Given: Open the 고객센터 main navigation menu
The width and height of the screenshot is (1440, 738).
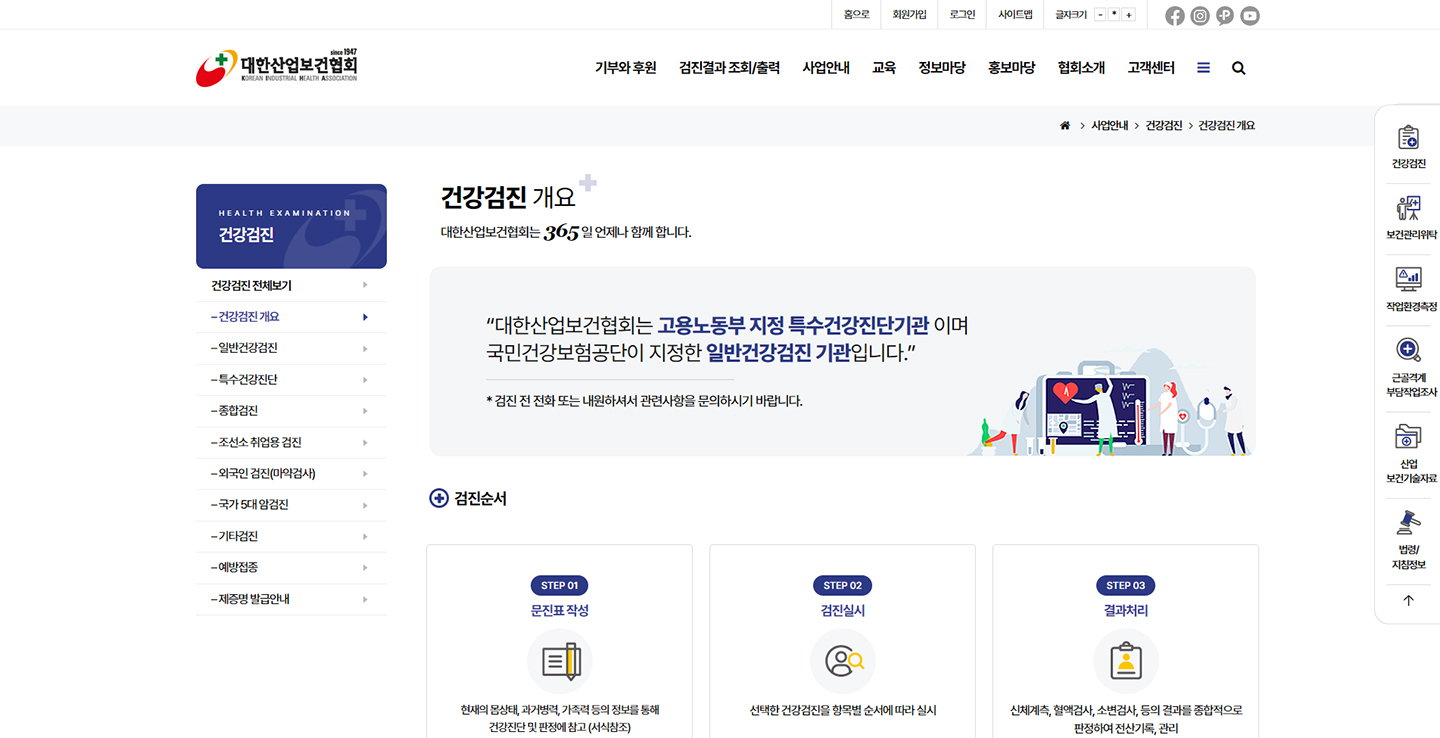Looking at the screenshot, I should [1151, 68].
